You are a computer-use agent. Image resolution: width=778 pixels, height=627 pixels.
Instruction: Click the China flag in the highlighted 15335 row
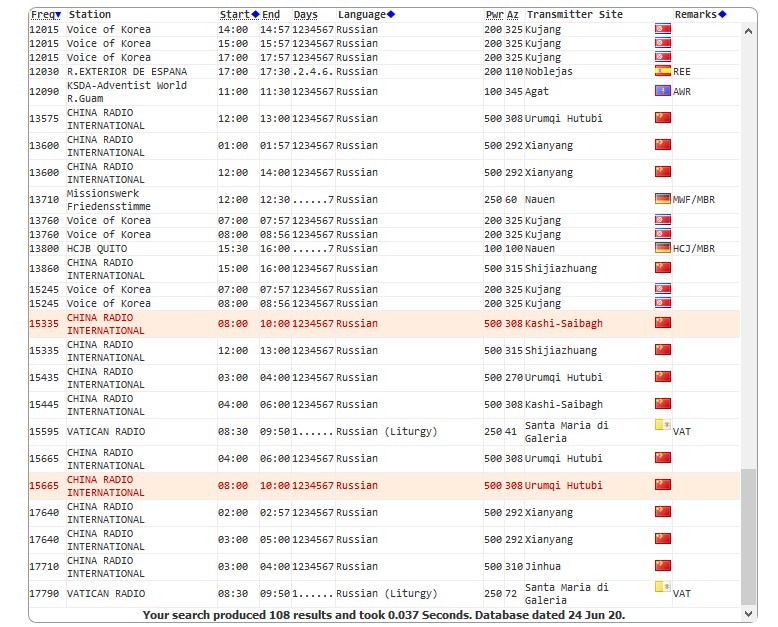coord(663,323)
